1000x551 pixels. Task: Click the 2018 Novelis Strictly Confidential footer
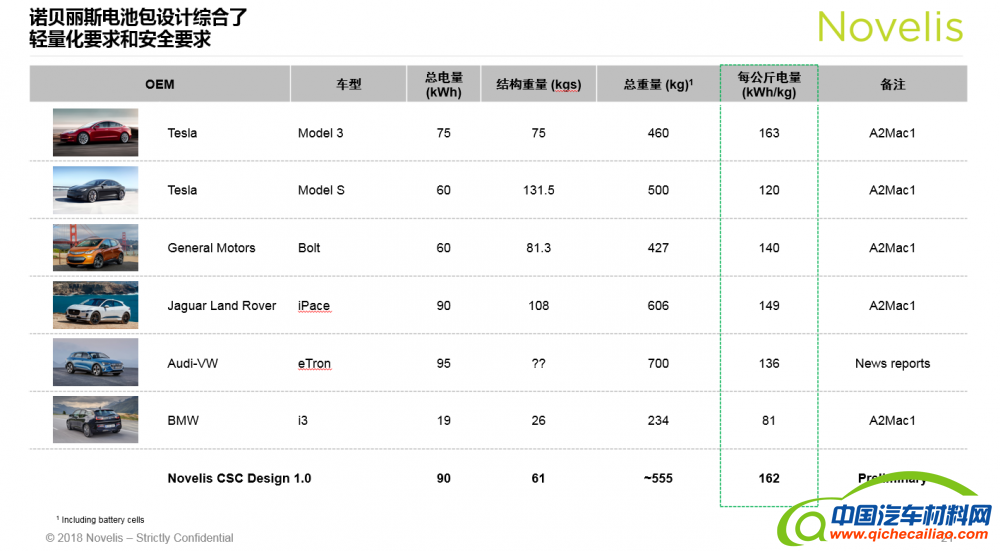click(x=139, y=538)
